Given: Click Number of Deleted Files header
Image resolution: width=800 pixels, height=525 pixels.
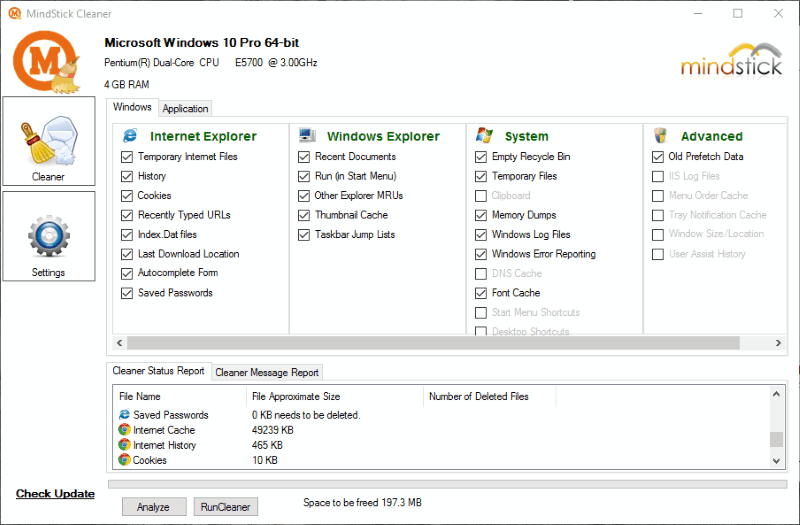Looking at the screenshot, I should coord(489,396).
